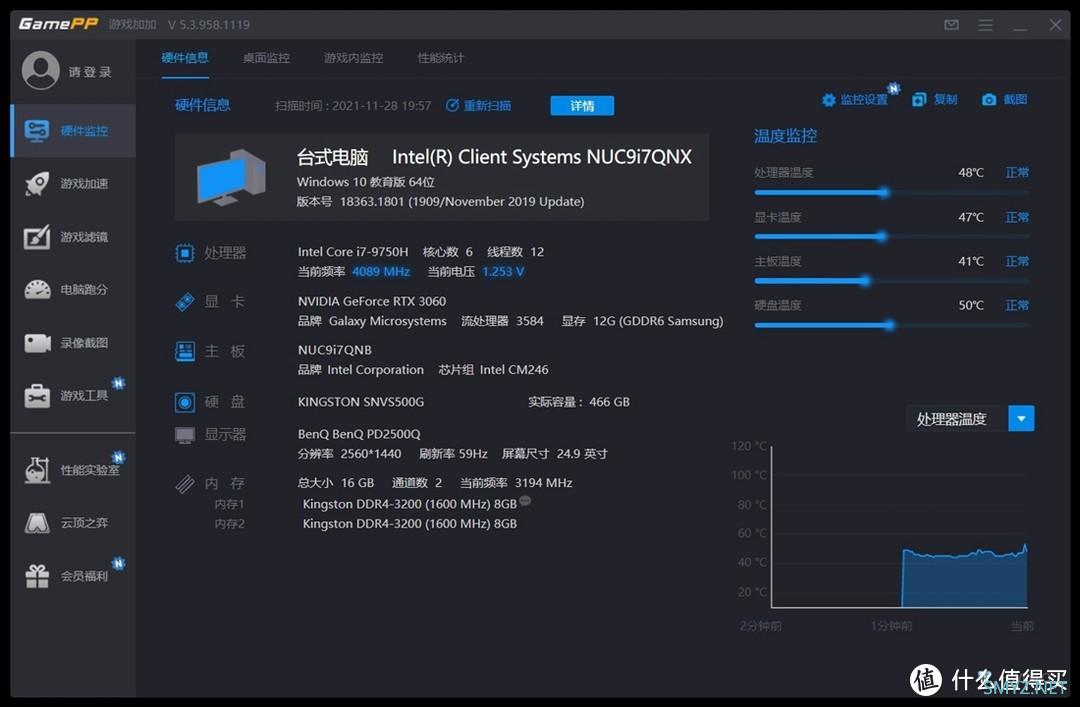Screen dimensions: 1080x707
Task: Click the 内存2 Kingston DDR4-3200 row
Action: click(409, 524)
